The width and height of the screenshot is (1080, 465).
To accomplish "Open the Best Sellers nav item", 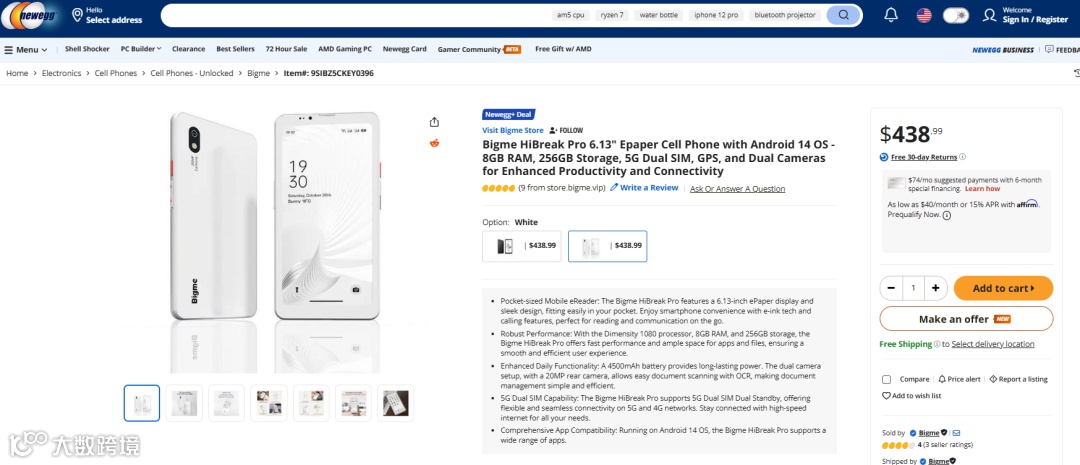I will click(x=235, y=49).
